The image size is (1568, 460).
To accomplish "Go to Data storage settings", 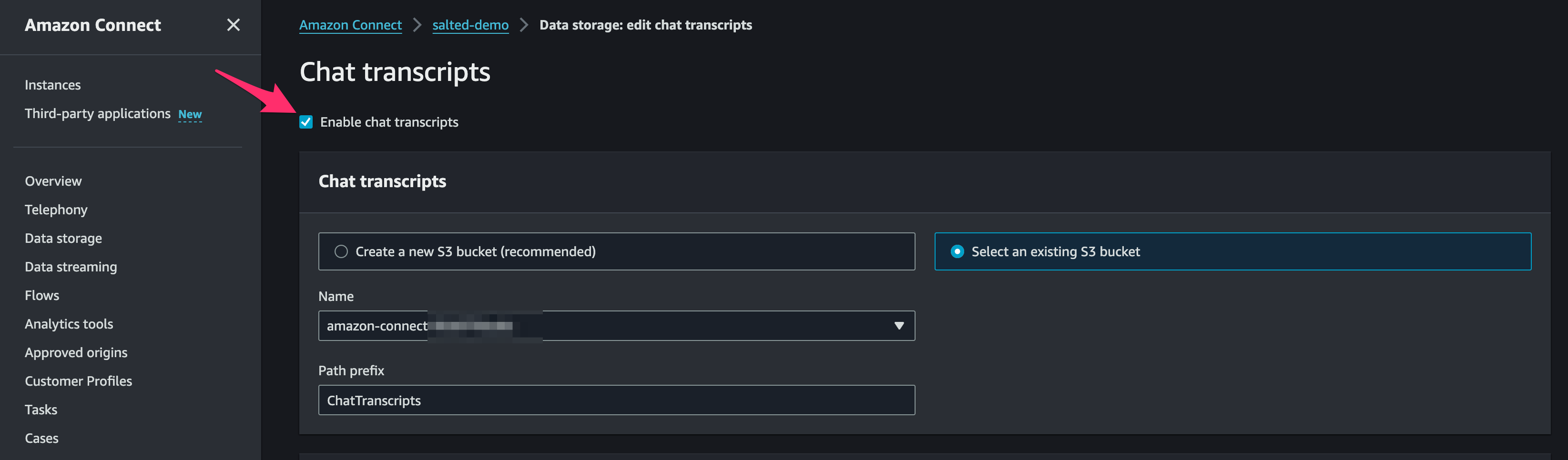I will click(63, 239).
